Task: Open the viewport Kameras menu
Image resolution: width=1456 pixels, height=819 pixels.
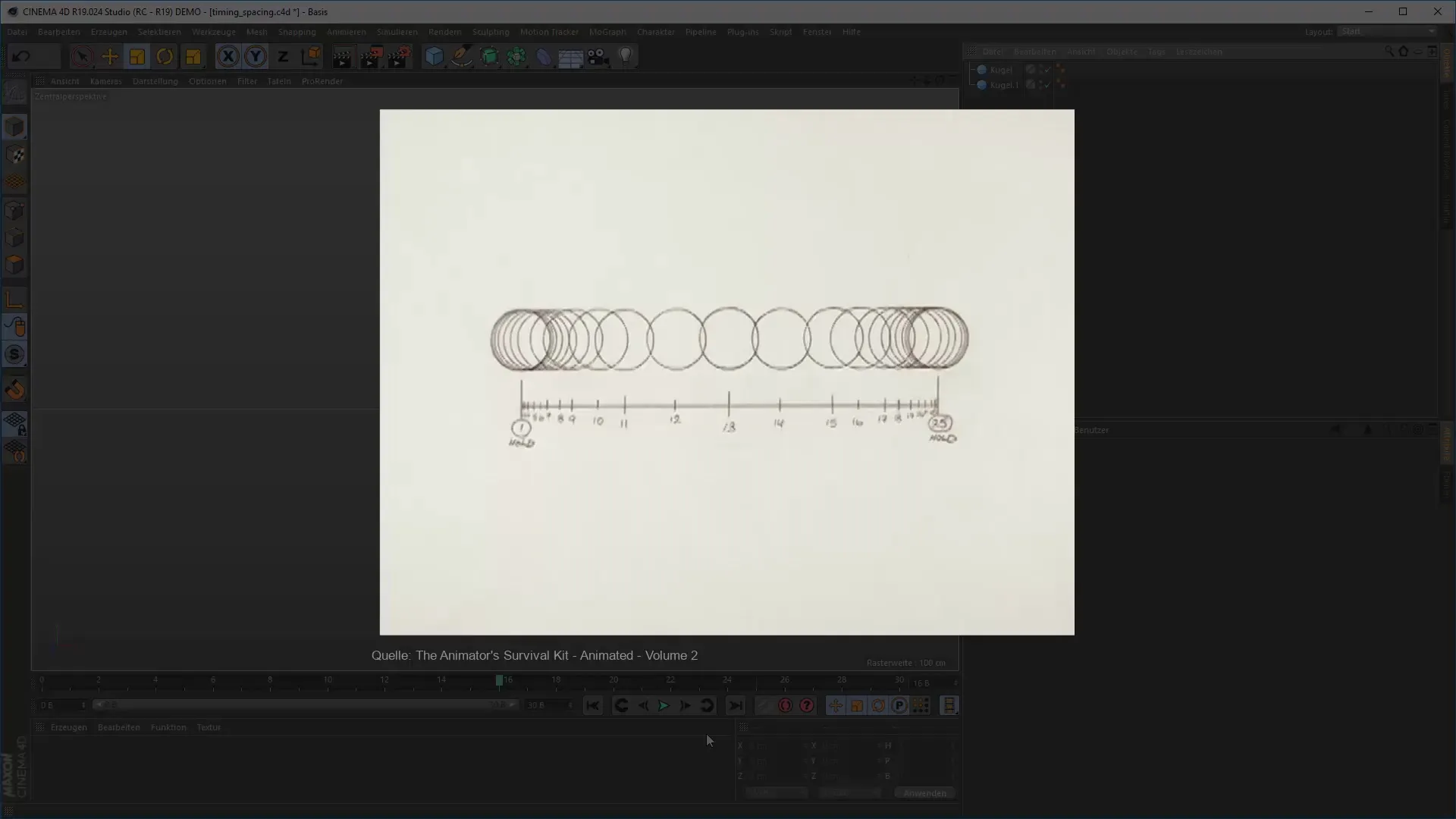Action: [105, 81]
